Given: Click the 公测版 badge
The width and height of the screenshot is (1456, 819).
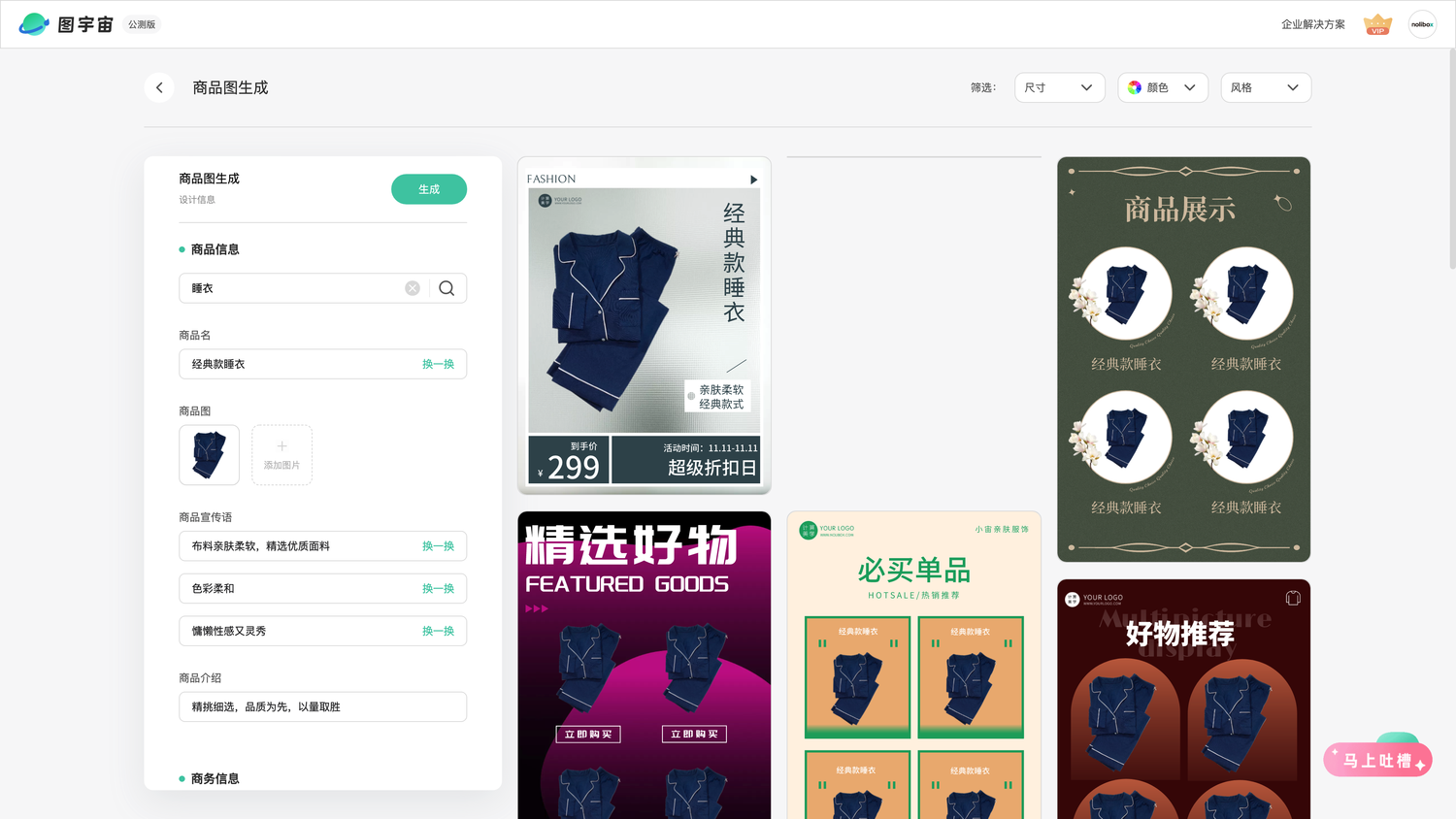Looking at the screenshot, I should (142, 24).
